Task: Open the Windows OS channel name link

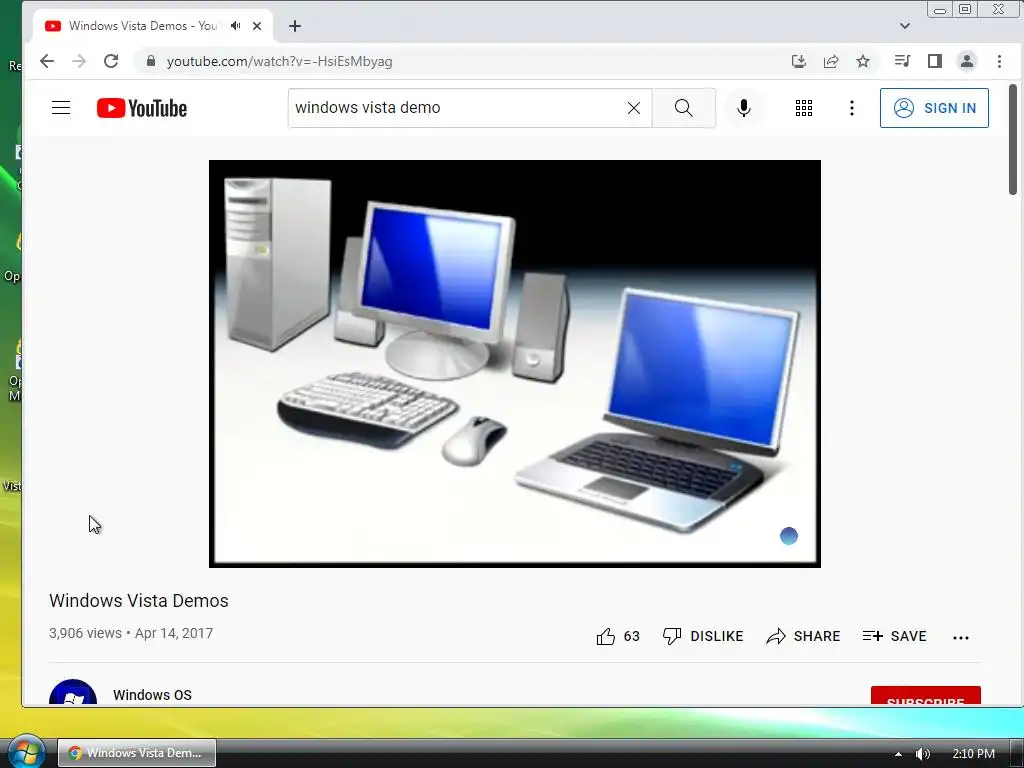Action: pyautogui.click(x=152, y=695)
